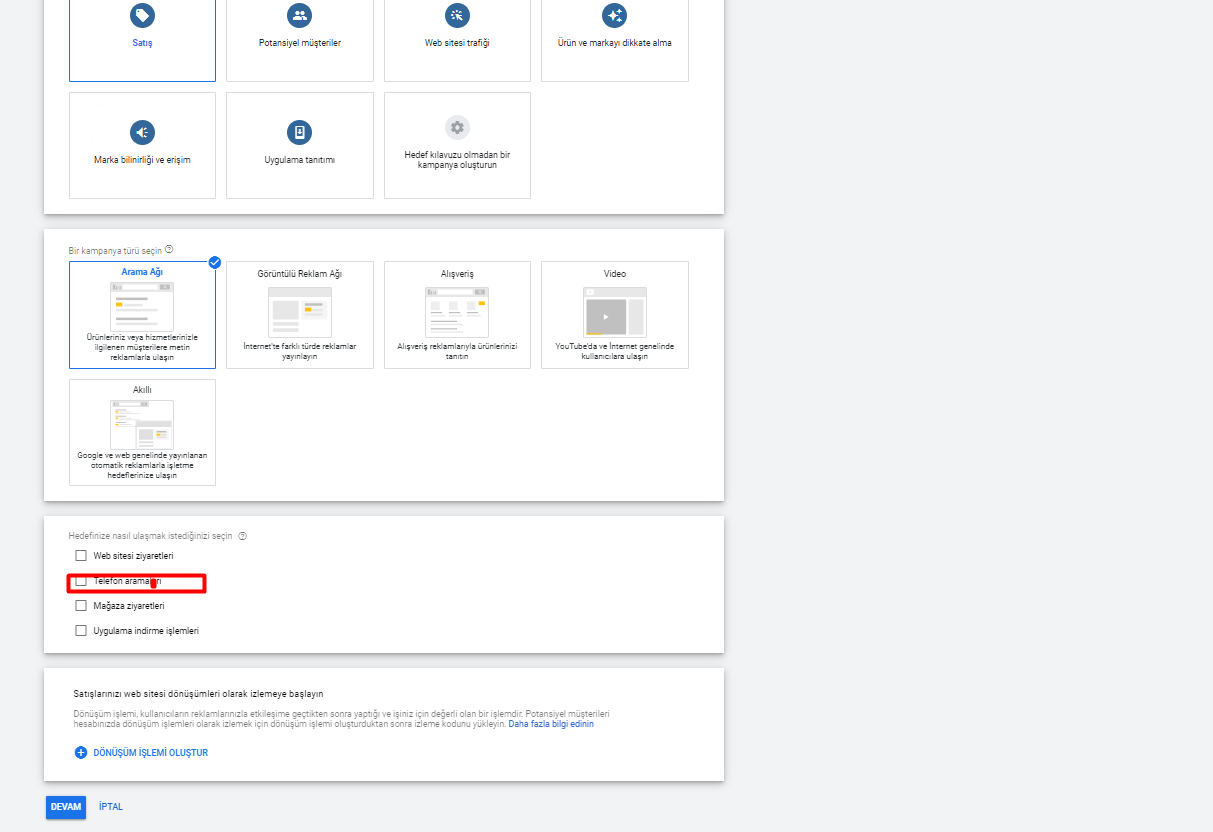This screenshot has width=1213, height=832.
Task: Tick the Mağaza ziyaretleri checkbox
Action: click(x=81, y=605)
